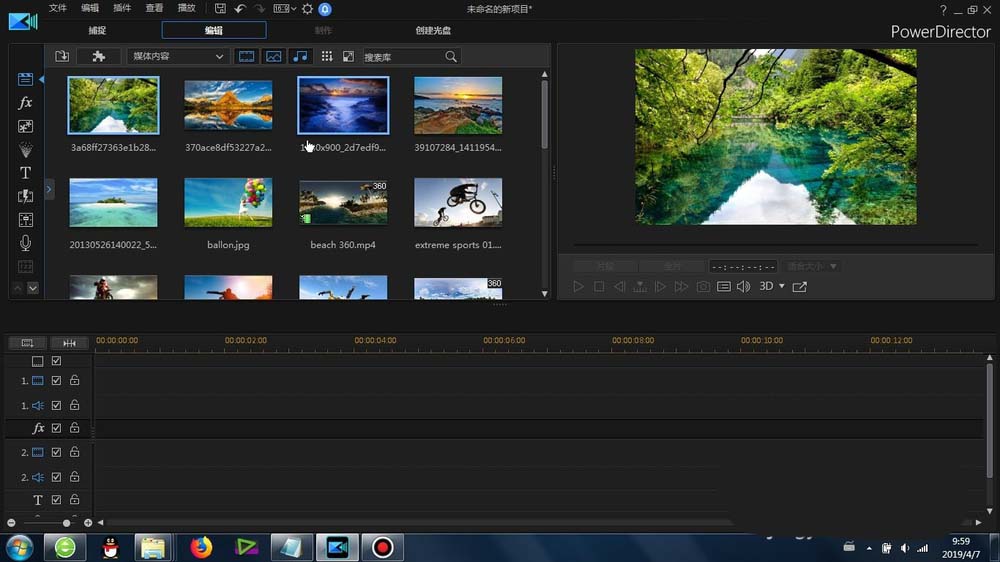Image resolution: width=1000 pixels, height=562 pixels.
Task: Click the import media folder icon
Action: point(62,57)
